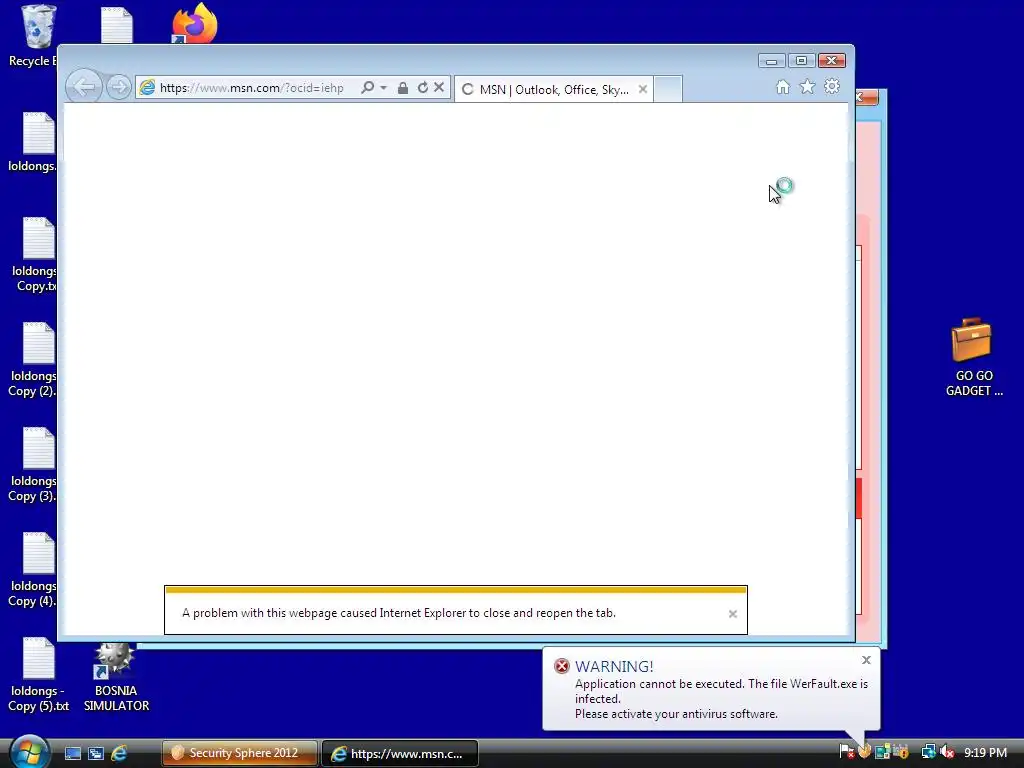This screenshot has height=768, width=1024.
Task: Click the Show Desktop quick launch icon
Action: click(x=72, y=754)
